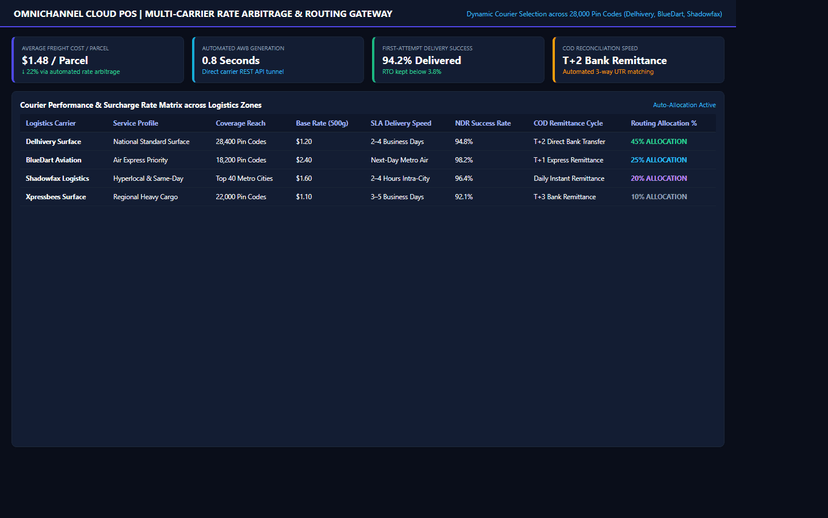Click the Delhivery Surface carrier name
Screen dimensions: 828x518
point(53,142)
